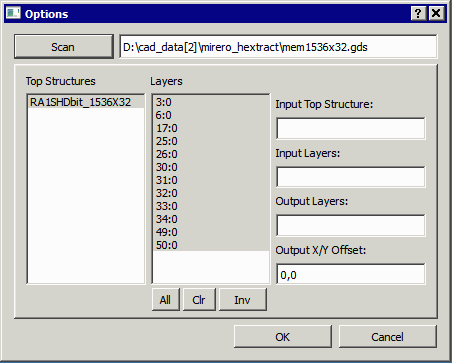Invert layer selection with Inv
The image size is (452, 363).
[243, 300]
